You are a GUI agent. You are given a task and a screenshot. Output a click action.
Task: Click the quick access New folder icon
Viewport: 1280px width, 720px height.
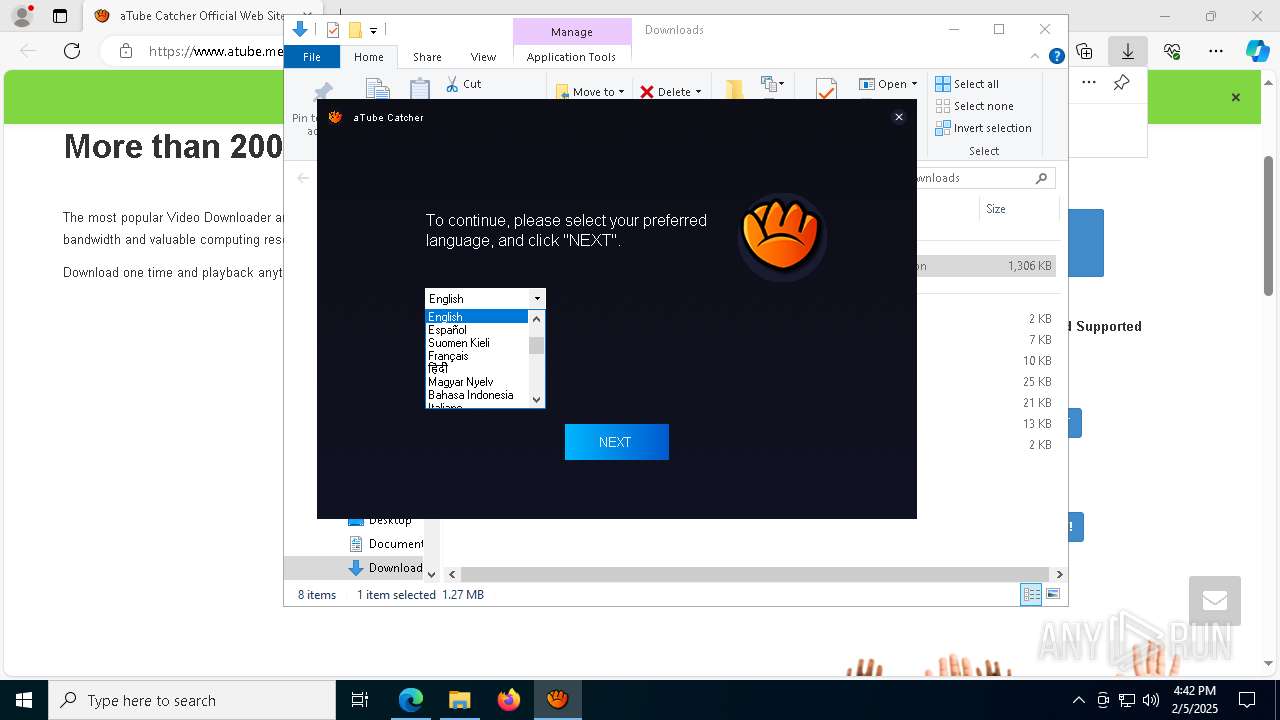(x=355, y=30)
